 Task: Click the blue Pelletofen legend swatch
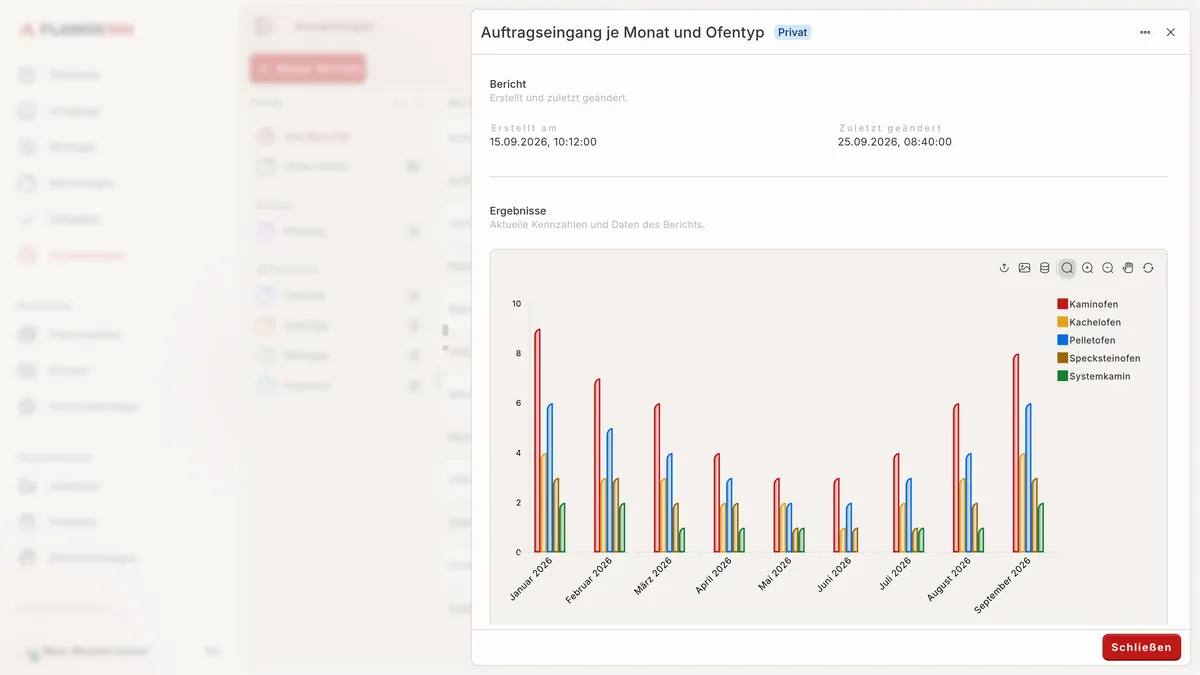1062,340
